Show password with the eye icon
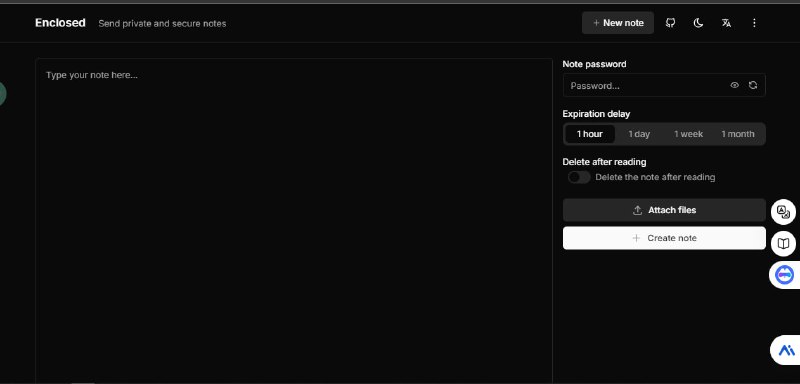800x384 pixels. click(734, 86)
